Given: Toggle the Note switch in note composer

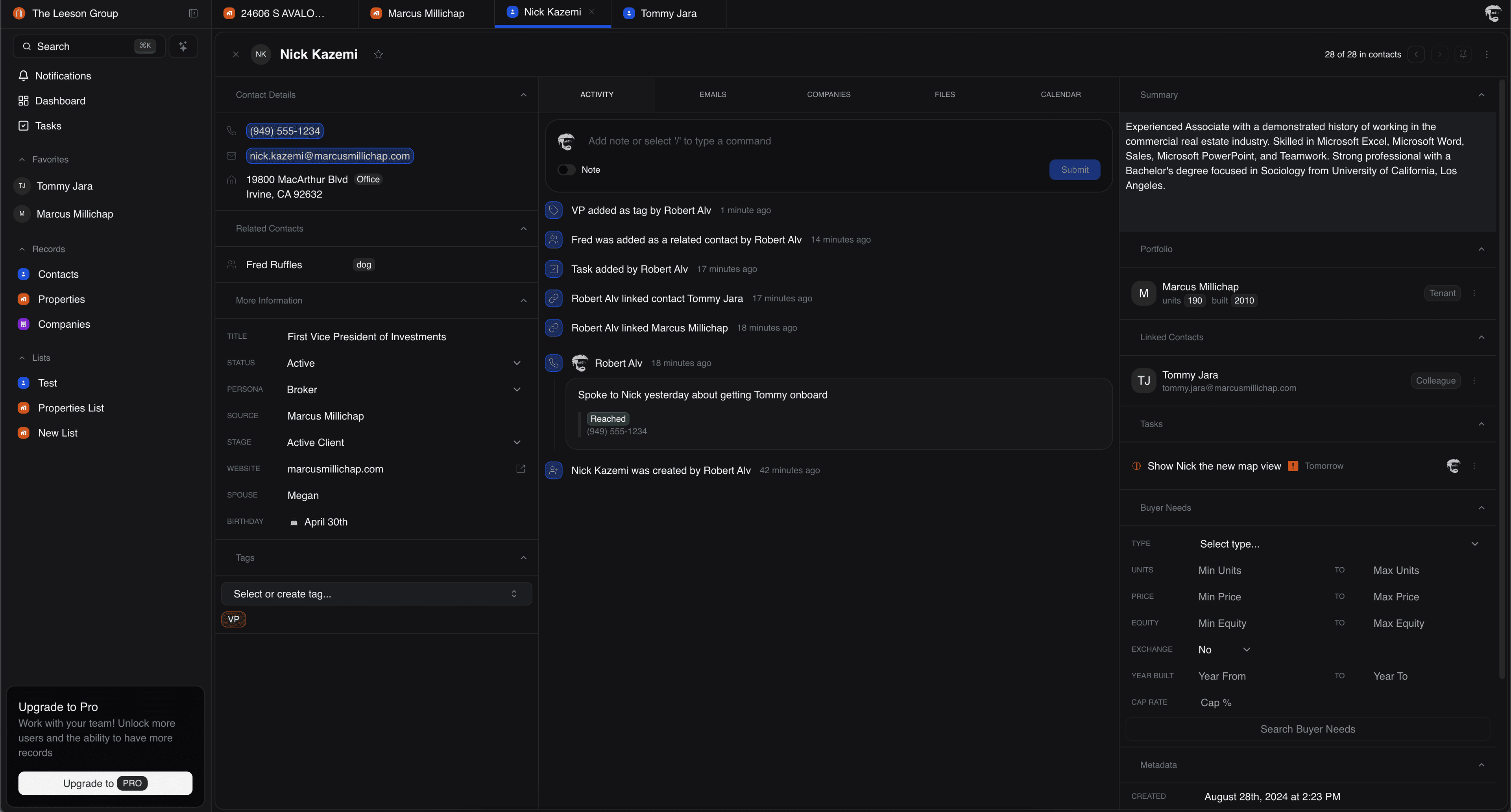Looking at the screenshot, I should pos(565,170).
